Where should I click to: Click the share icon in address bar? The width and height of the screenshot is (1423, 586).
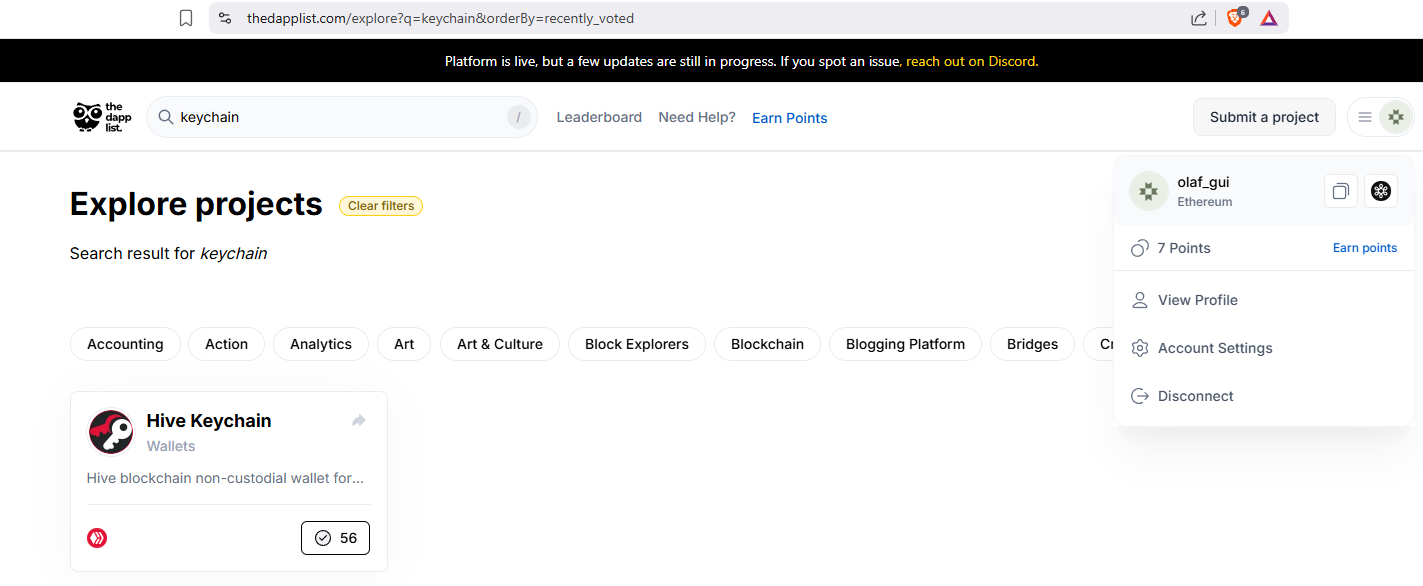[1198, 18]
